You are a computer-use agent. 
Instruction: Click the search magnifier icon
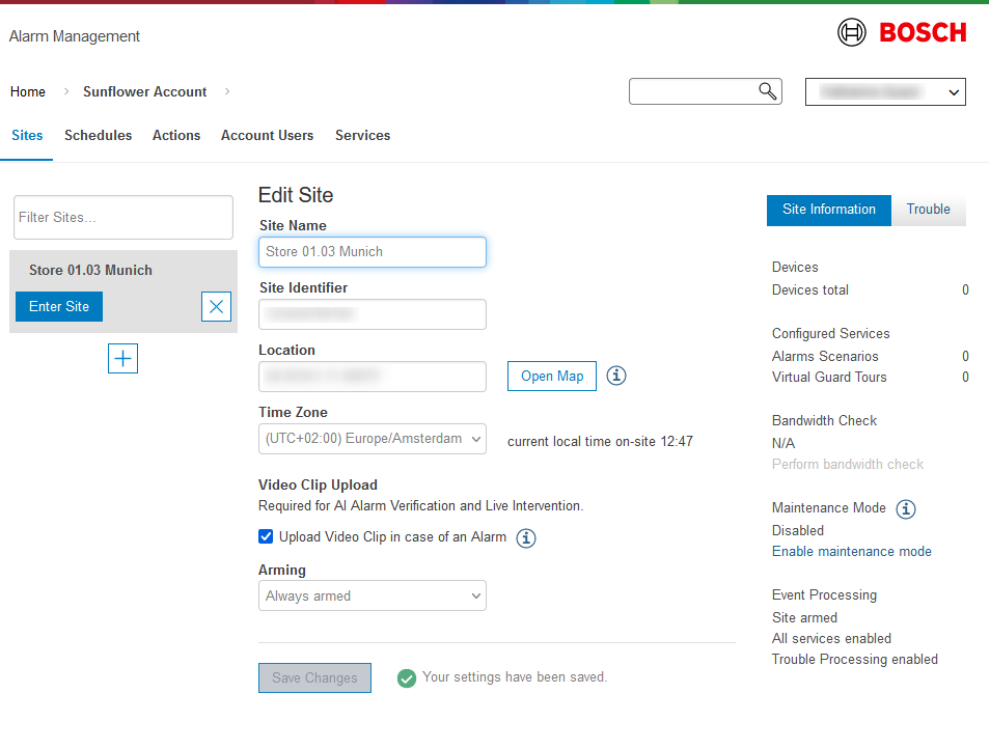[767, 92]
